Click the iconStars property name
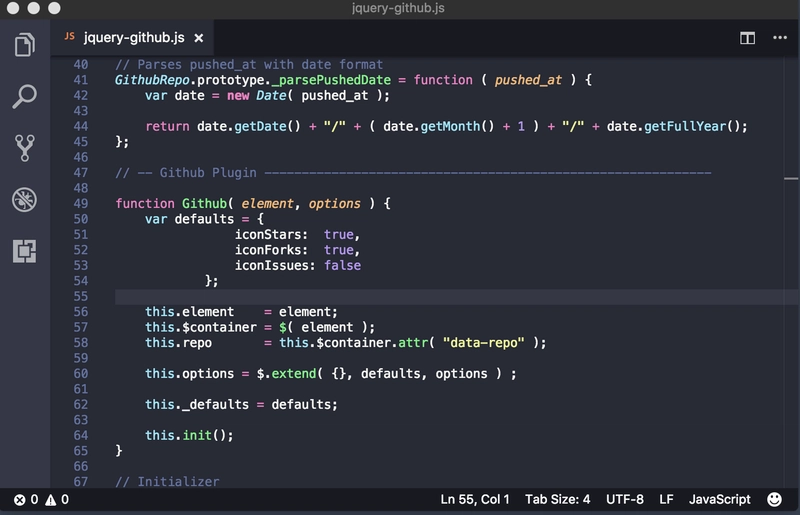800x515 pixels. pos(268,235)
